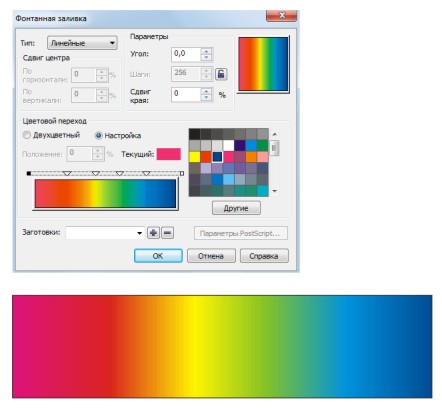Image resolution: width=442 pixels, height=409 pixels.
Task: Pick the yellow swatch in the palette
Action: click(x=195, y=157)
